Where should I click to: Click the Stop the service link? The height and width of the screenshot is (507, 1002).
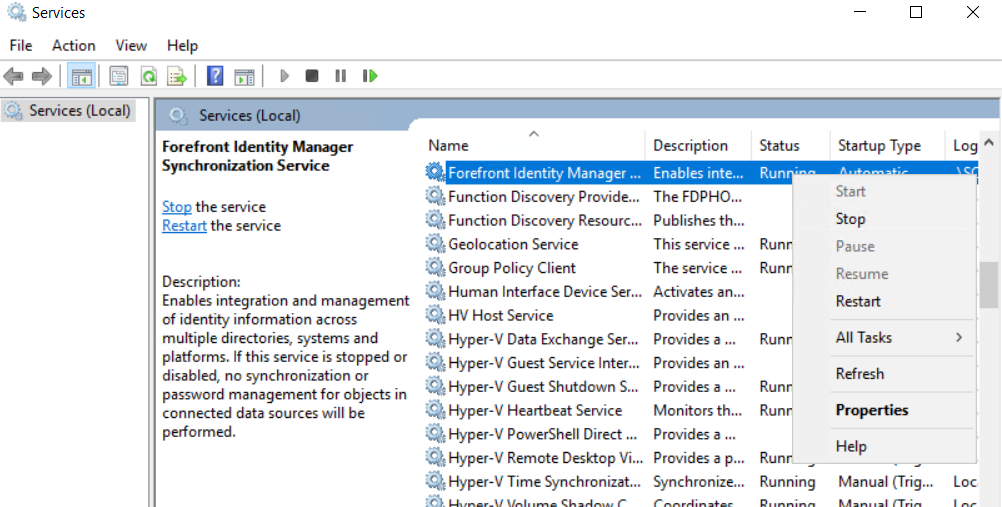coord(176,207)
